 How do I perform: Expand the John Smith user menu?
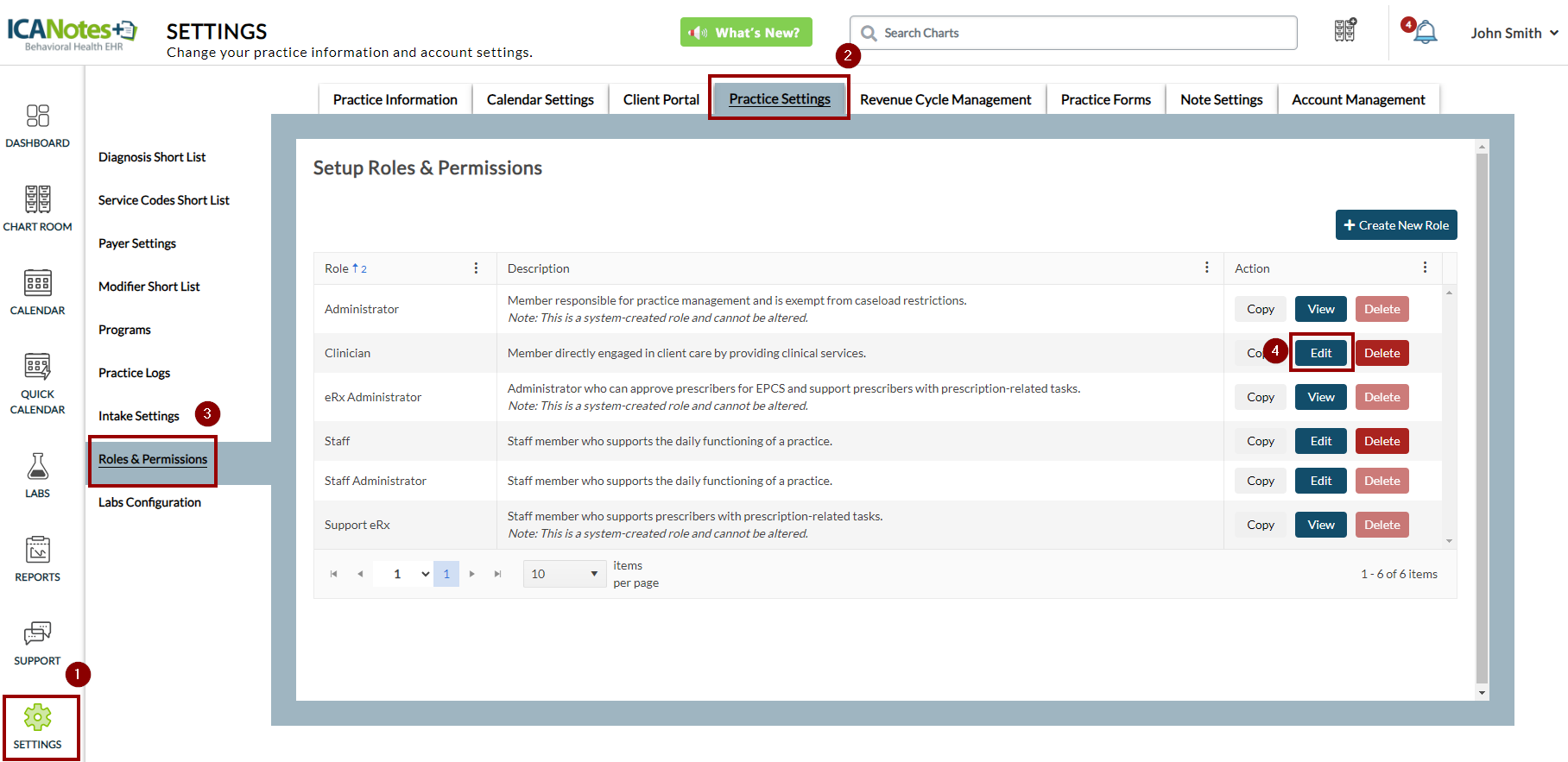click(x=1514, y=33)
